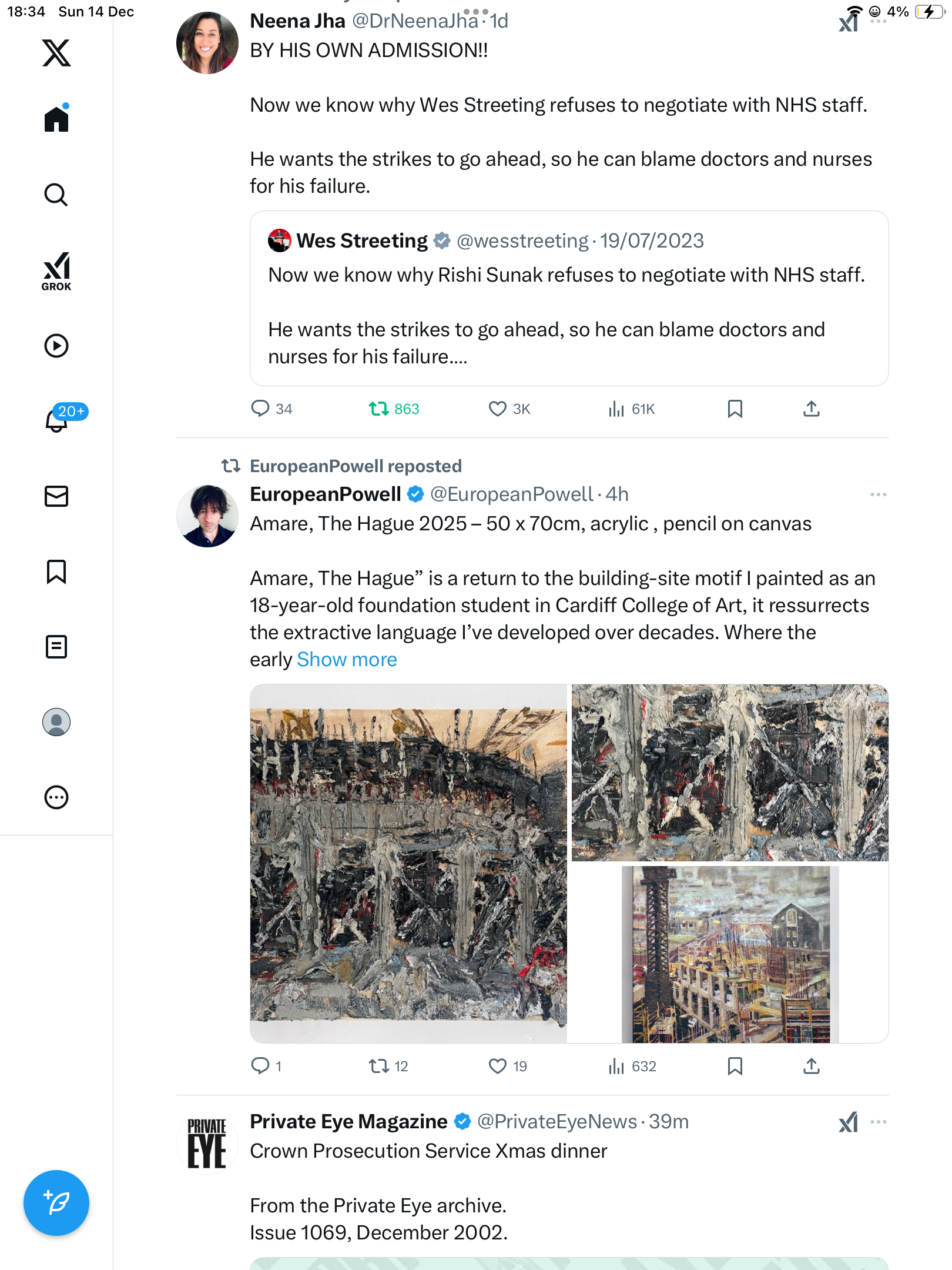Open the Notifications bell

pos(56,420)
